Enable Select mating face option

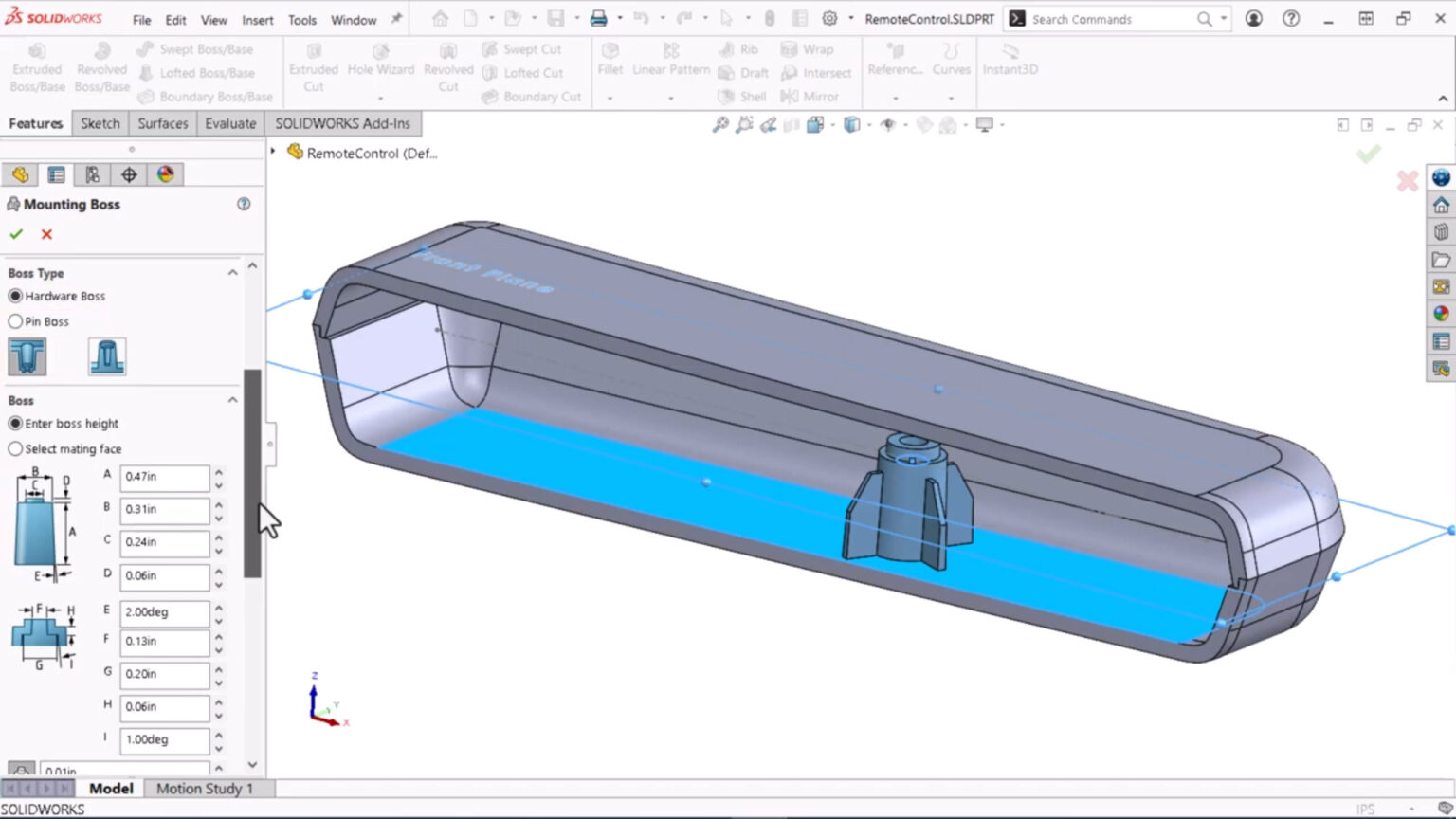point(15,448)
